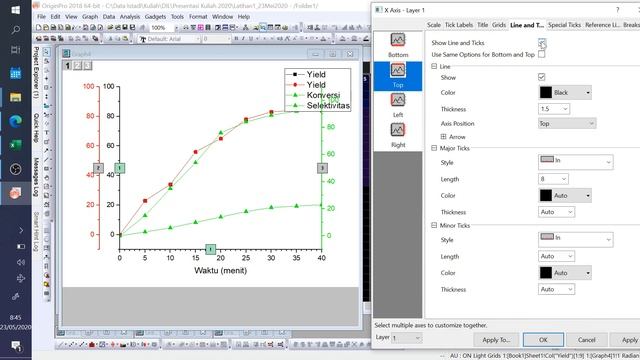Click the New Project toolbar icon
Image resolution: width=640 pixels, height=360 pixels.
tap(39, 27)
